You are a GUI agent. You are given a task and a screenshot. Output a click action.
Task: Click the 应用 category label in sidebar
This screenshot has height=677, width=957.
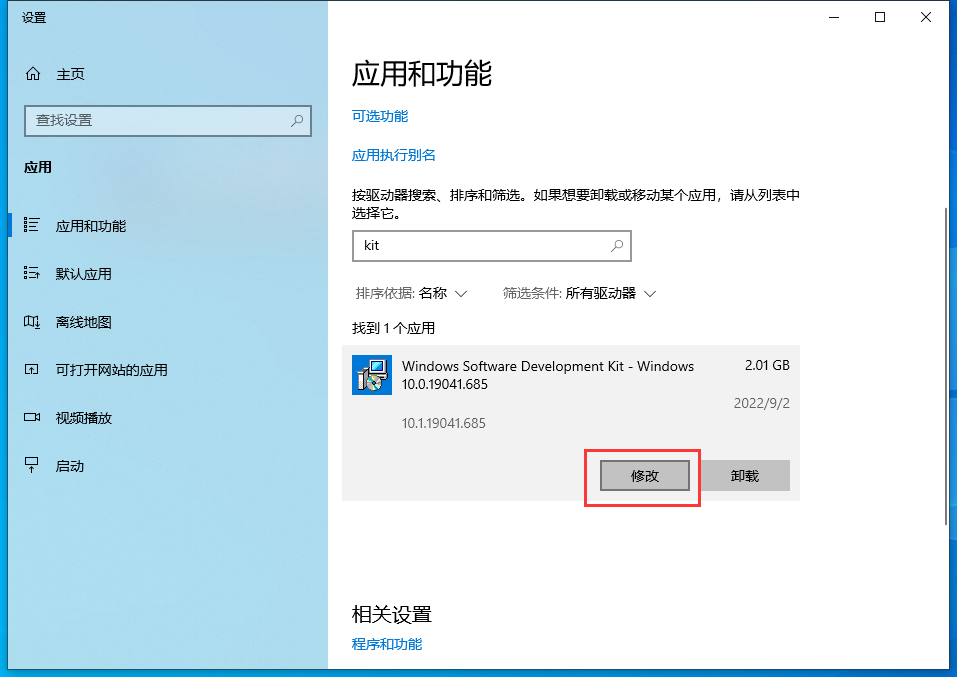[38, 167]
